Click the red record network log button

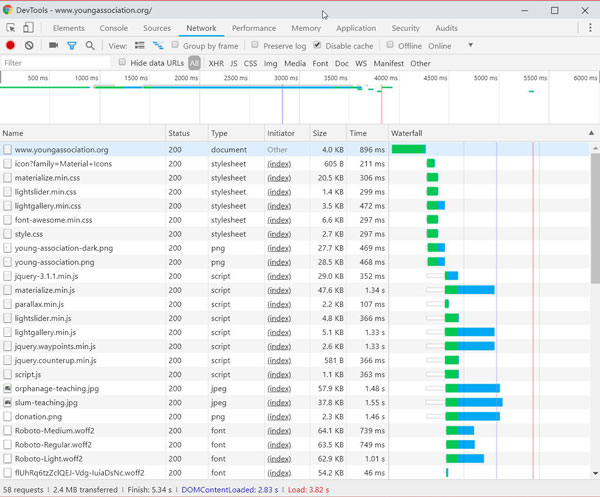click(10, 46)
